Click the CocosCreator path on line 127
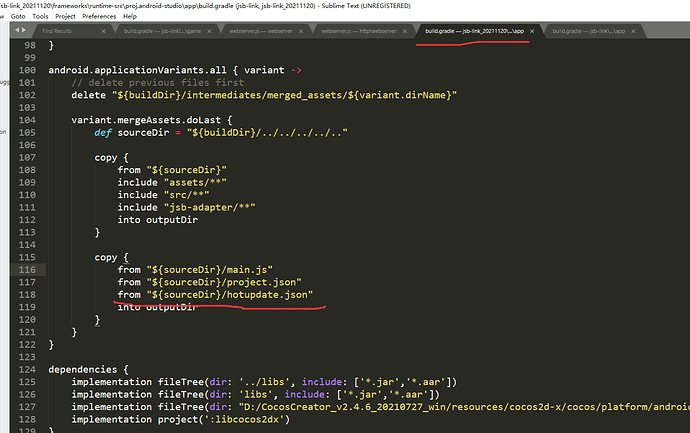The image size is (690, 433). point(464,407)
